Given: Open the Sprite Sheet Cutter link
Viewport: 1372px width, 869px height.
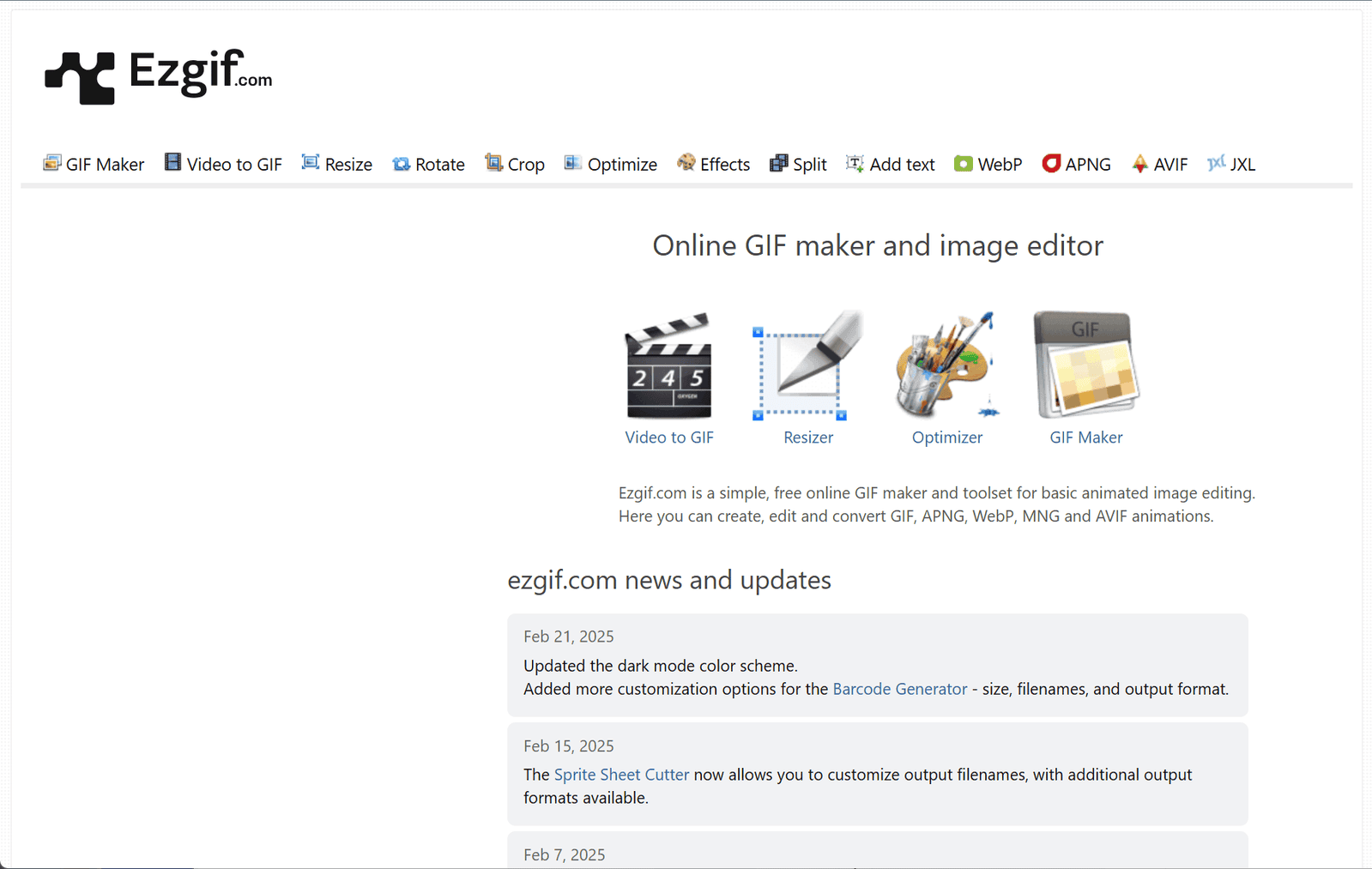Looking at the screenshot, I should point(621,775).
